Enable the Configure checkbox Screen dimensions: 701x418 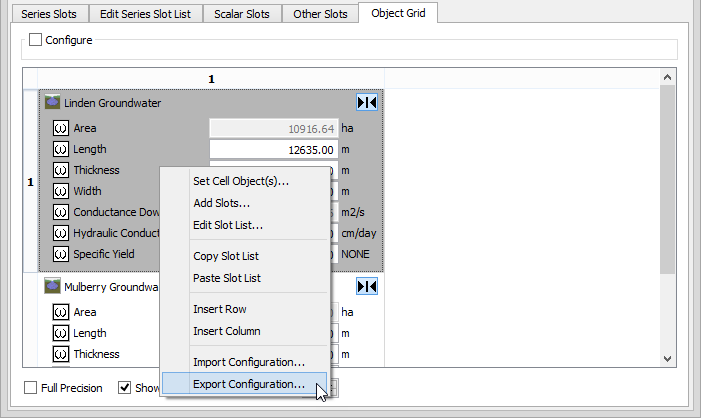[36, 40]
